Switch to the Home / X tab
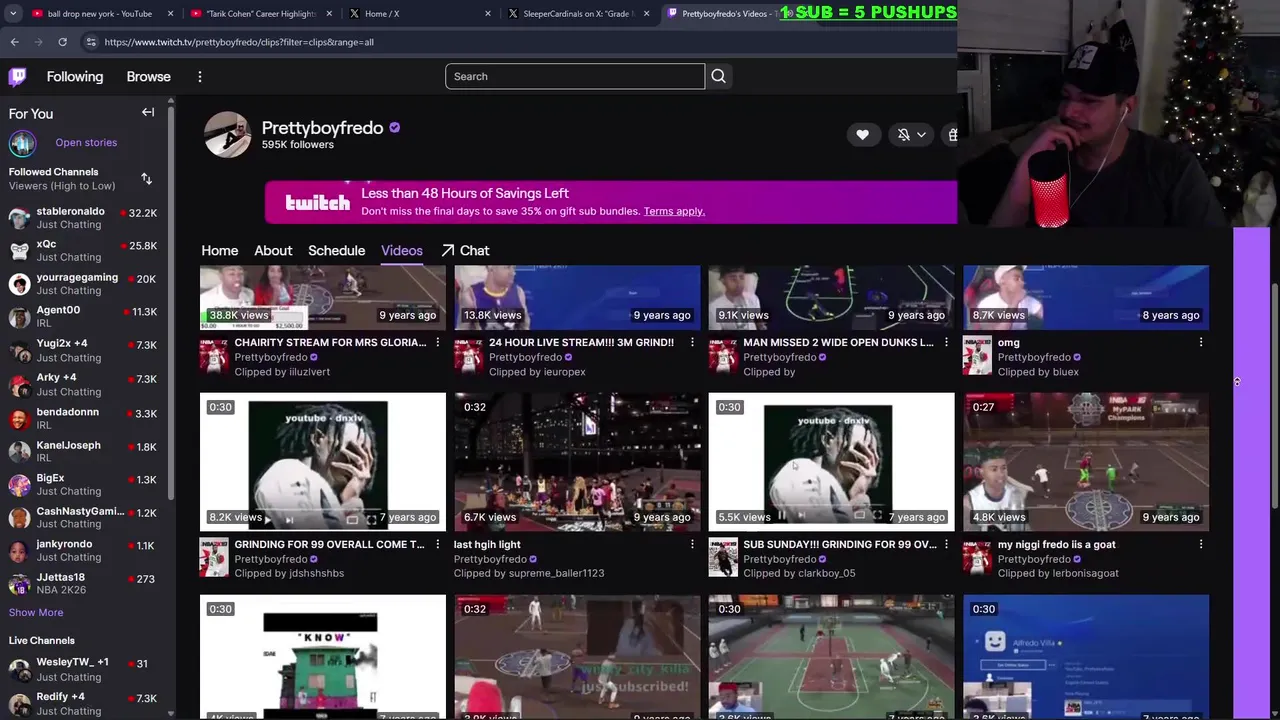Screen dimensions: 1280x720 pyautogui.click(x=420, y=14)
